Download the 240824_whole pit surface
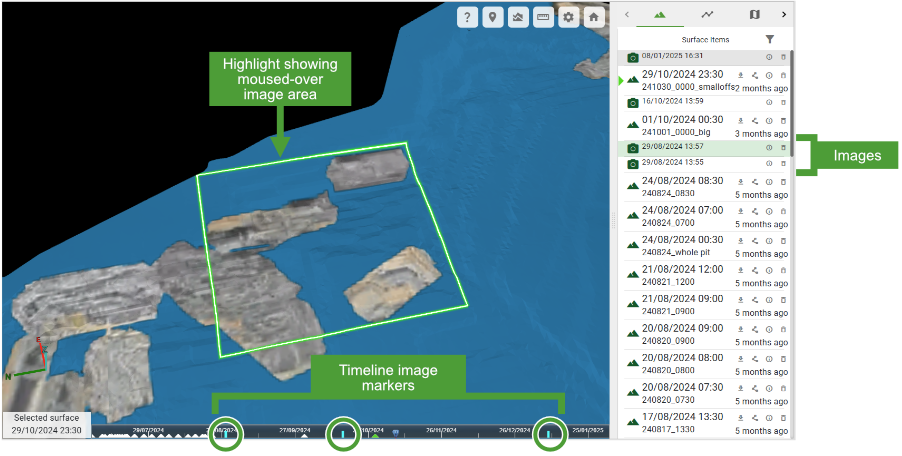The width and height of the screenshot is (902, 456). [x=741, y=241]
